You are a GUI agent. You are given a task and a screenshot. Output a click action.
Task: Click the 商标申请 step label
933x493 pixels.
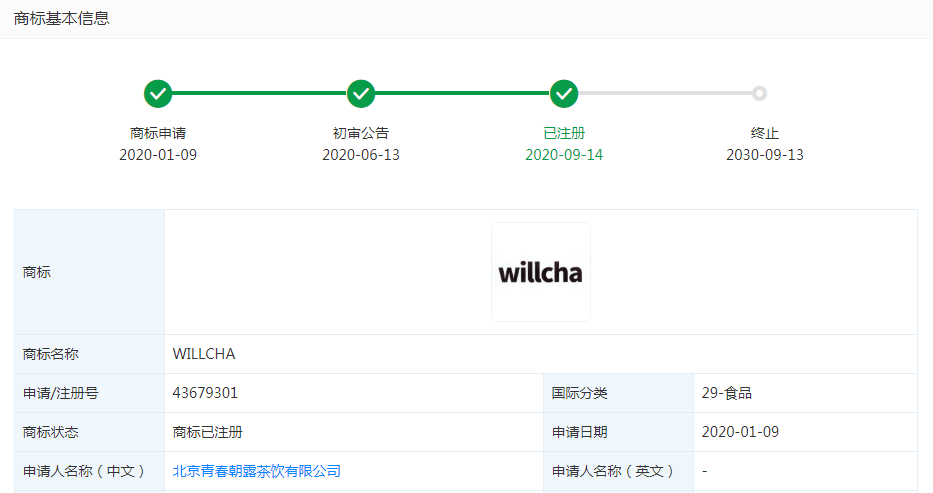[x=158, y=133]
